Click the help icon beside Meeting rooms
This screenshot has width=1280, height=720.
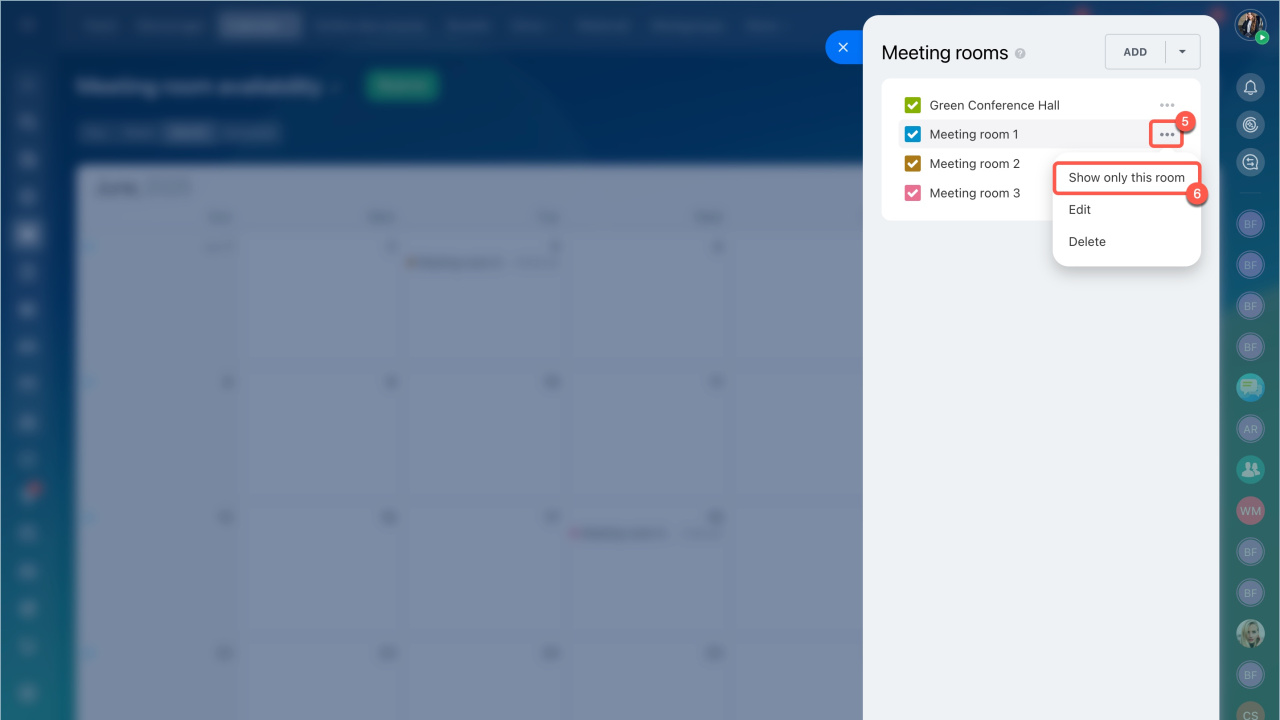point(1020,54)
